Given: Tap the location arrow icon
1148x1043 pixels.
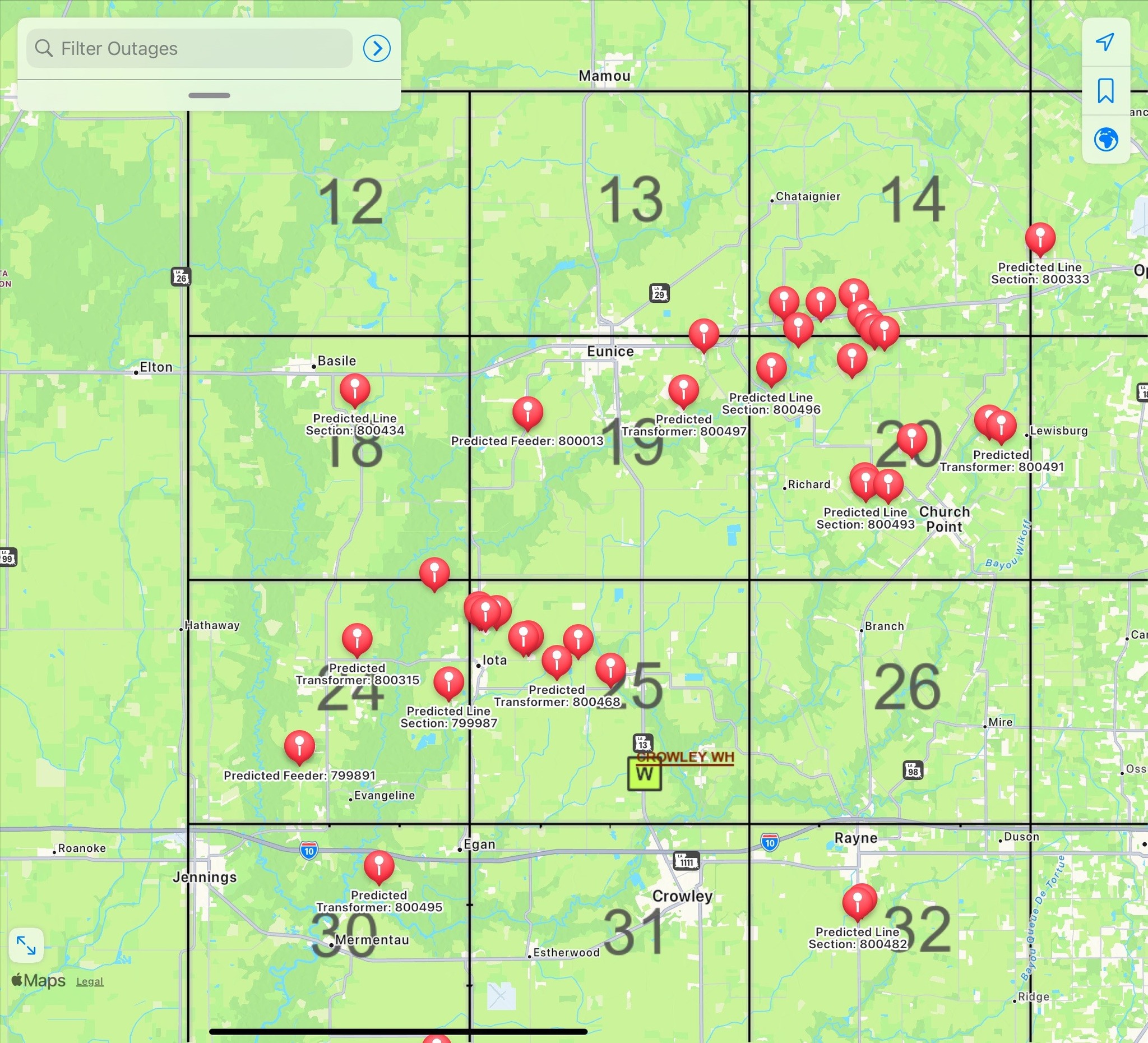Looking at the screenshot, I should pos(1105,41).
